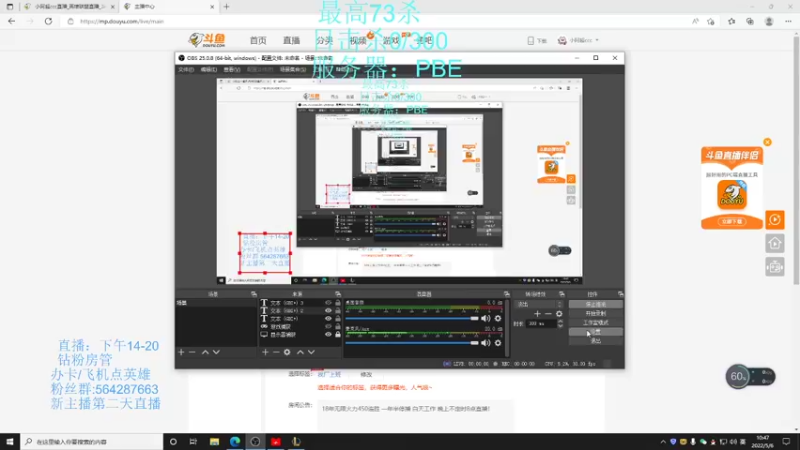Image resolution: width=800 pixels, height=450 pixels.
Task: Click the Windows taskbar search box
Action: (92, 442)
